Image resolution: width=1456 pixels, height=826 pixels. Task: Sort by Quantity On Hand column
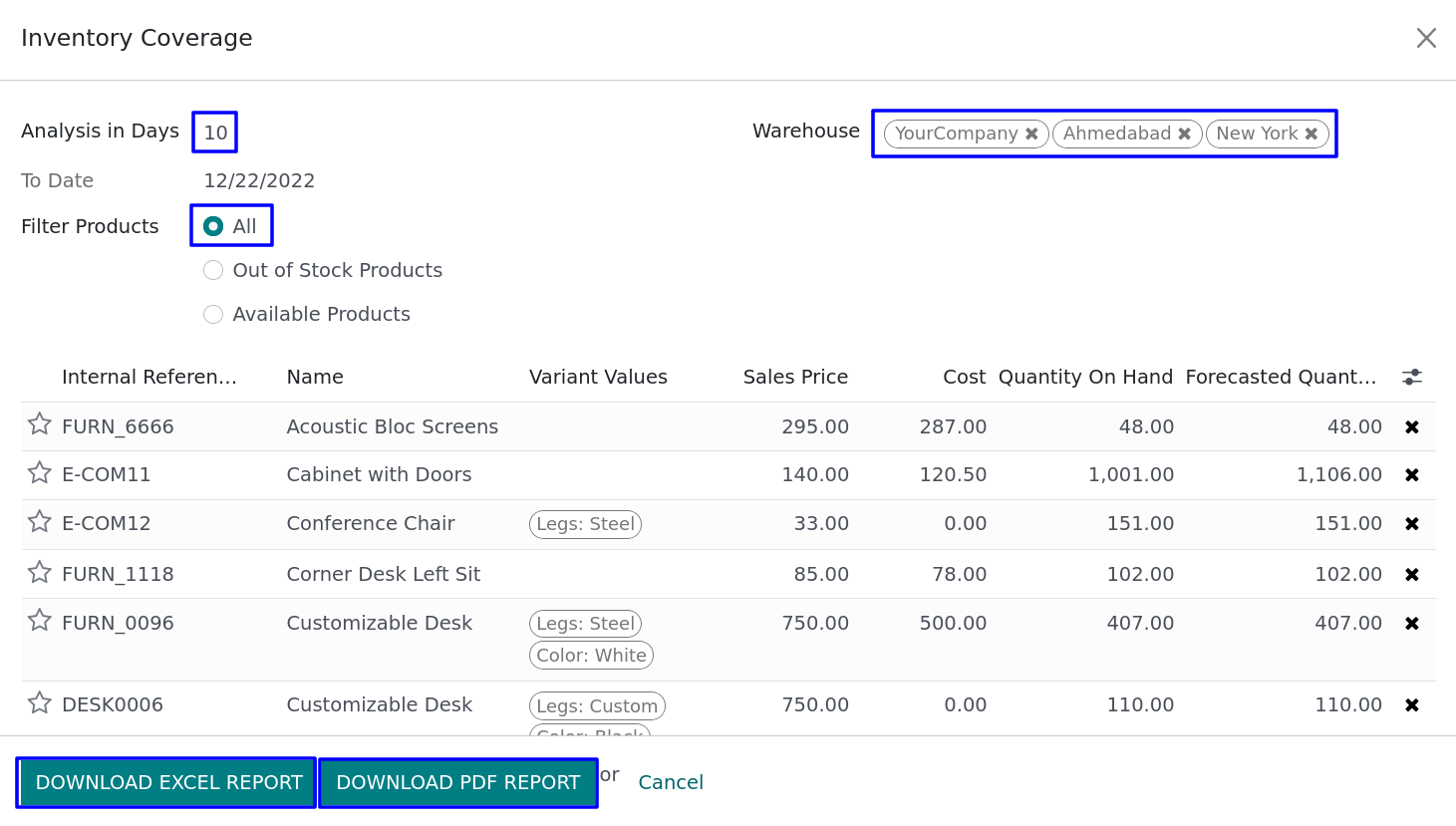coord(1085,377)
